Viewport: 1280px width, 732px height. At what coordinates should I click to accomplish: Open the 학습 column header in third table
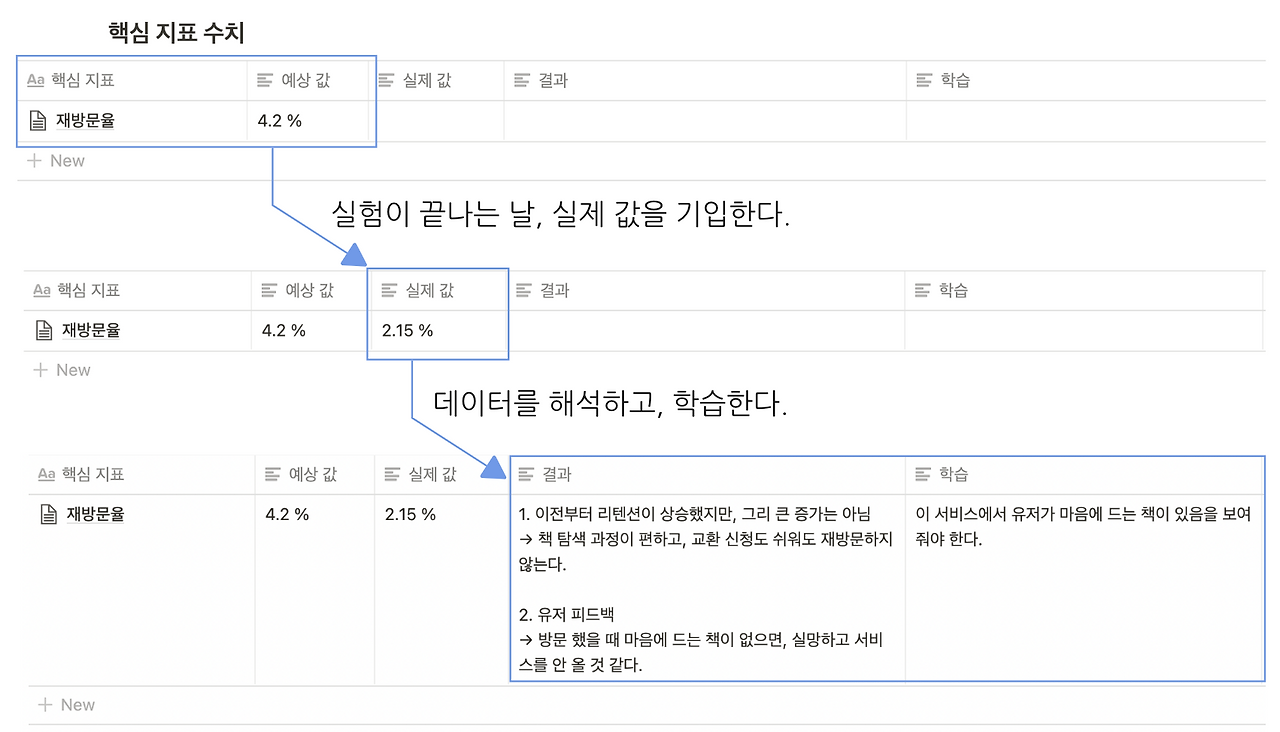pyautogui.click(x=1085, y=474)
